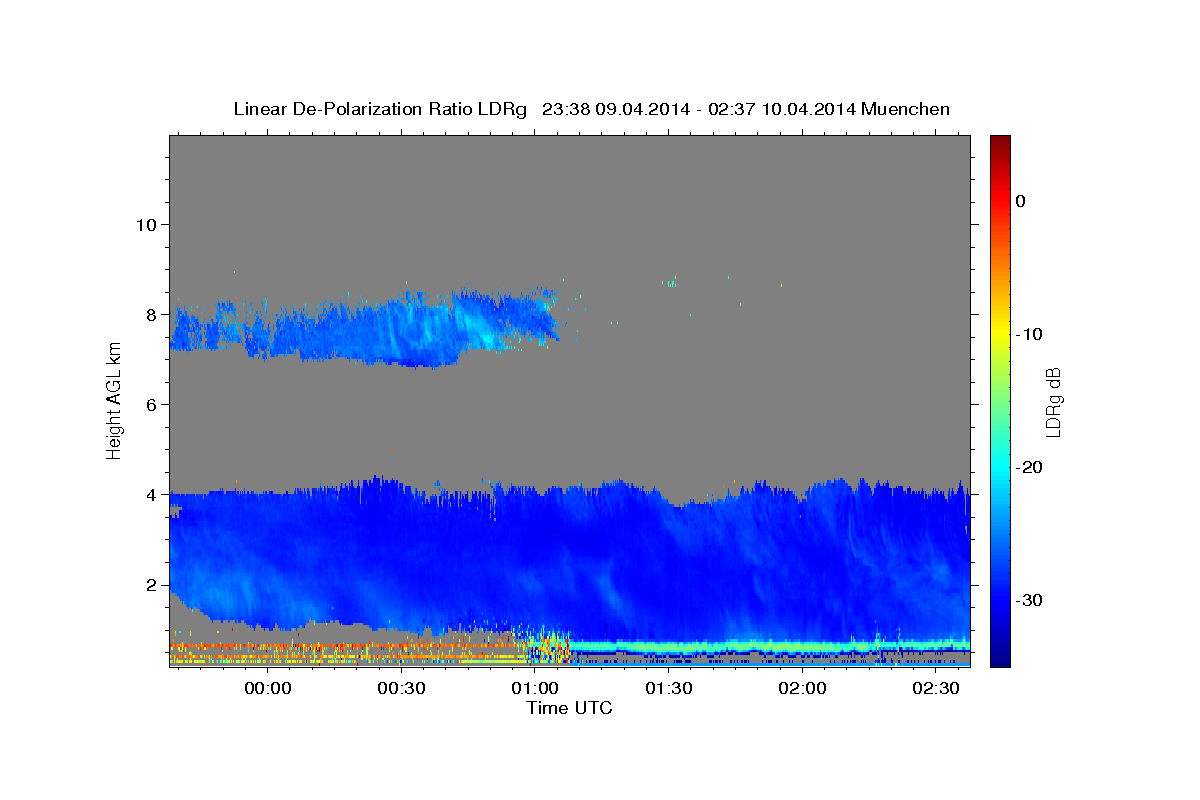1200x800 pixels.
Task: Click the height tick label '8'
Action: tap(151, 314)
